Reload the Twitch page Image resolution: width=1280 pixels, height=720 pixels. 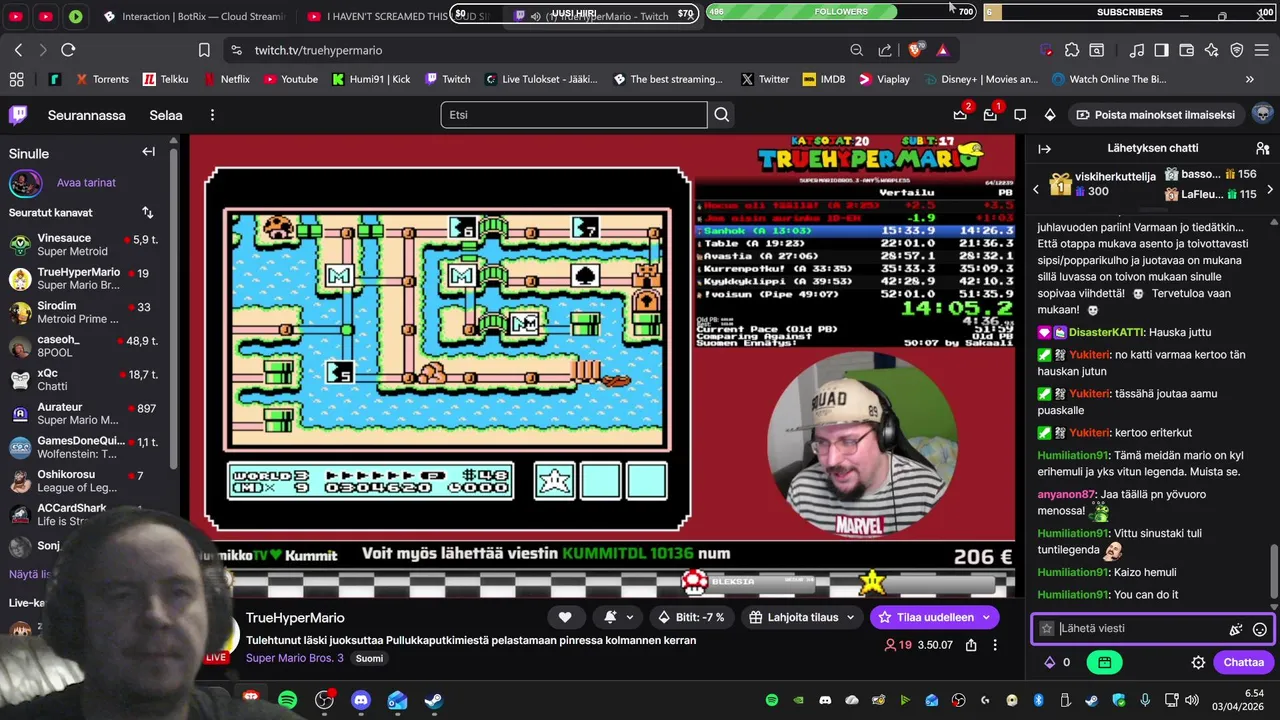[68, 50]
